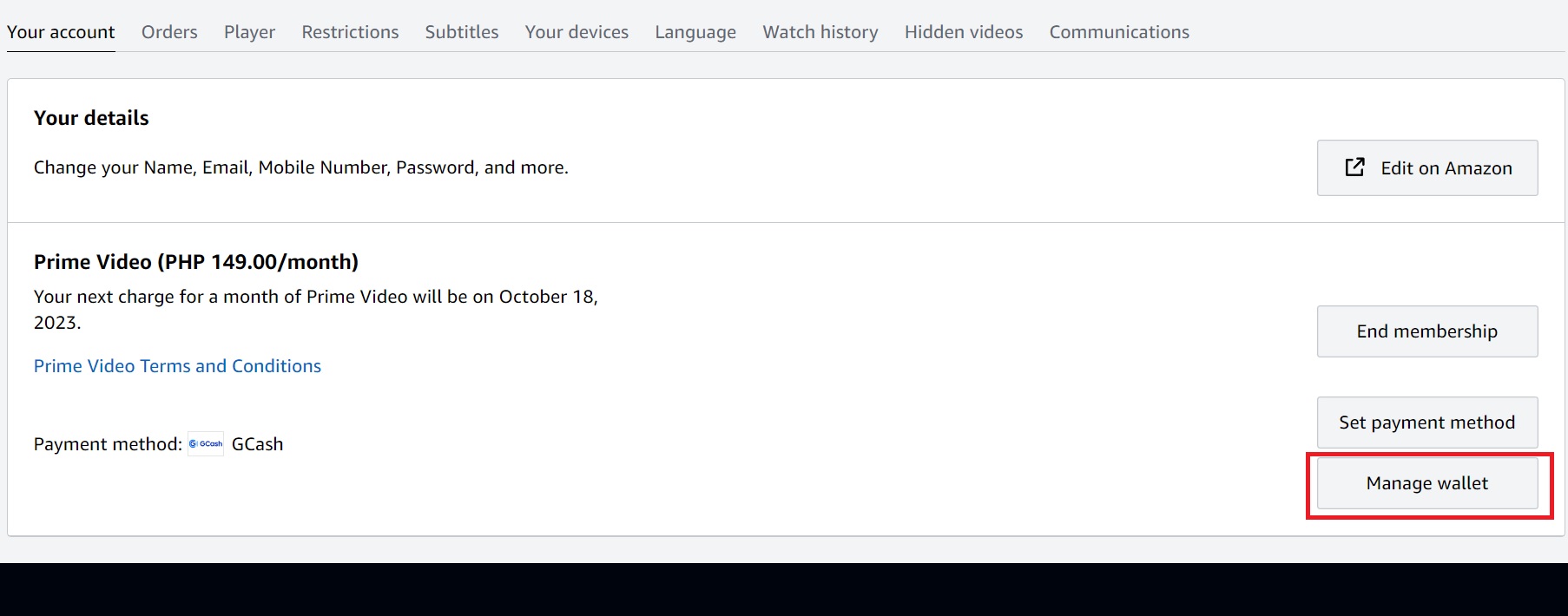This screenshot has width=1568, height=616.
Task: Click the external-link icon on Edit on Amazon
Action: [1354, 167]
